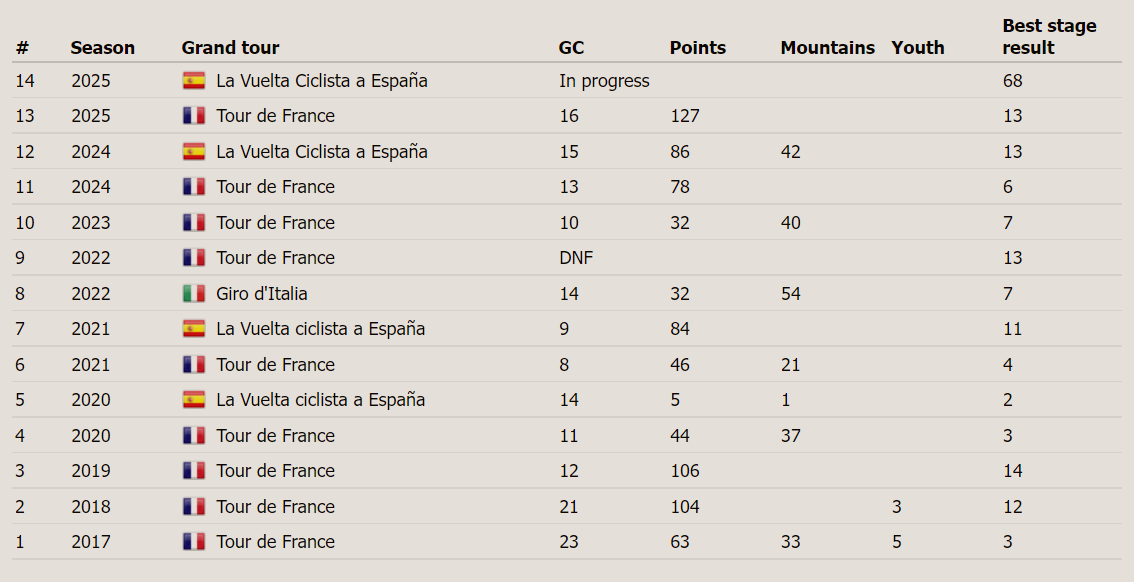Open the Giro d'Italia 2022 link
Viewport: 1134px width, 582px height.
pyautogui.click(x=261, y=294)
